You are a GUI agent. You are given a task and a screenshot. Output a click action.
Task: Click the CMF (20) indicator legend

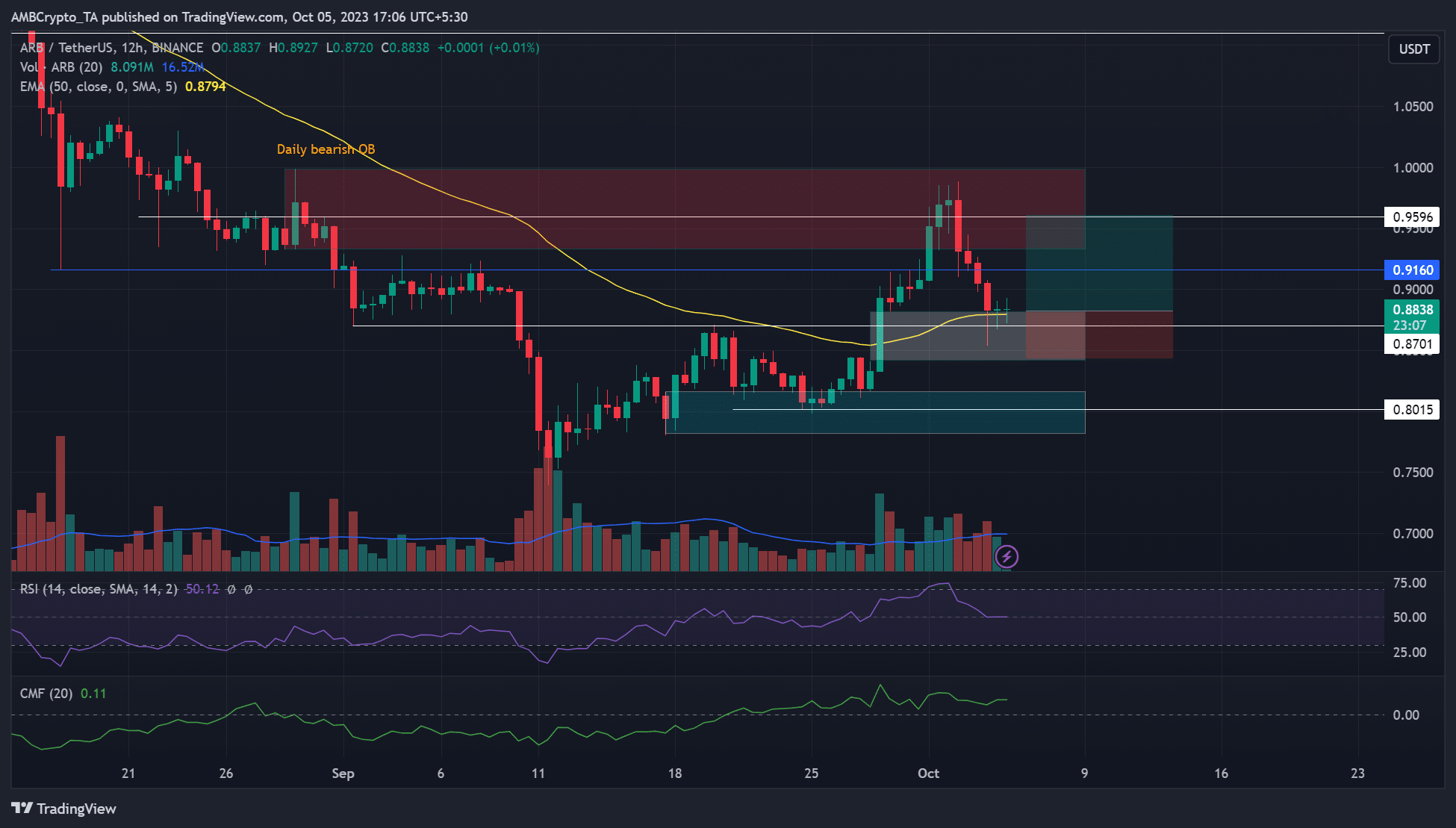tap(46, 694)
